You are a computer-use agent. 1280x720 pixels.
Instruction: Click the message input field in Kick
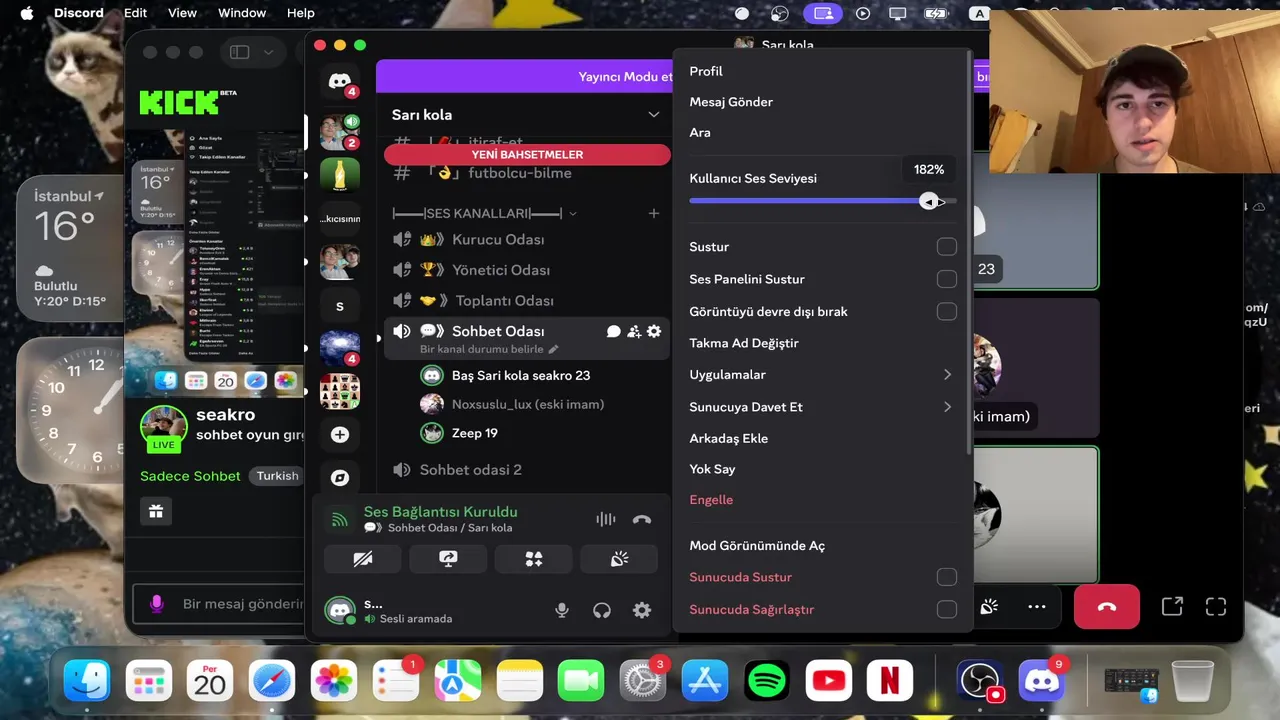(x=220, y=604)
